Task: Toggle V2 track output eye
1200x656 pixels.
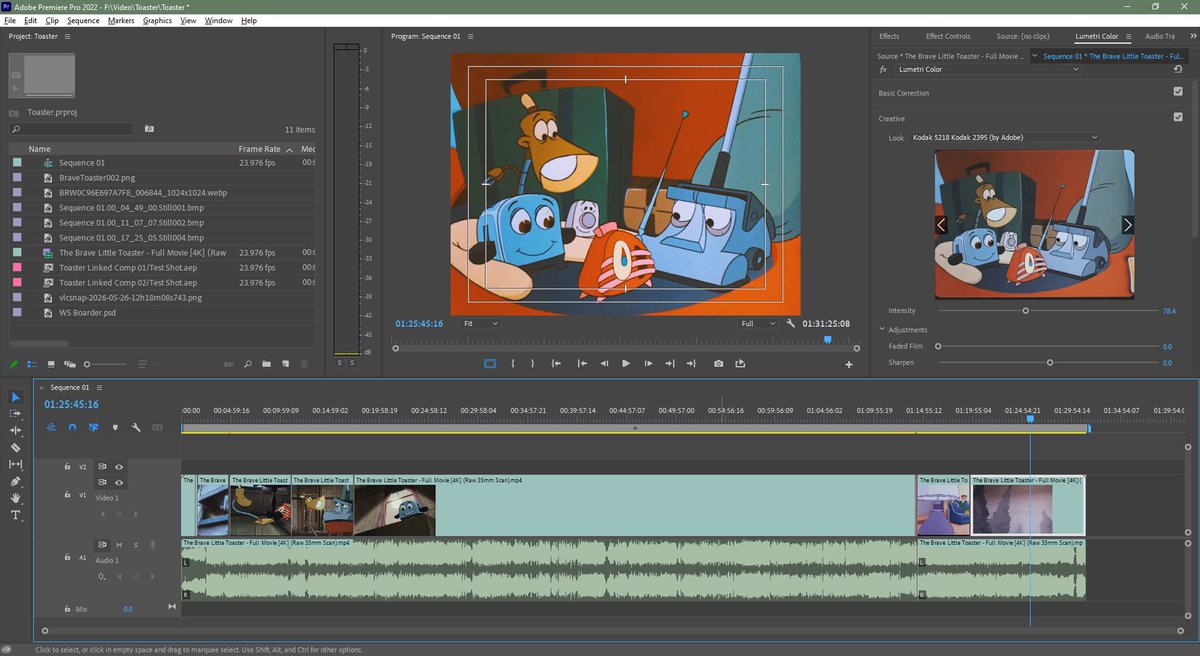Action: 119,467
